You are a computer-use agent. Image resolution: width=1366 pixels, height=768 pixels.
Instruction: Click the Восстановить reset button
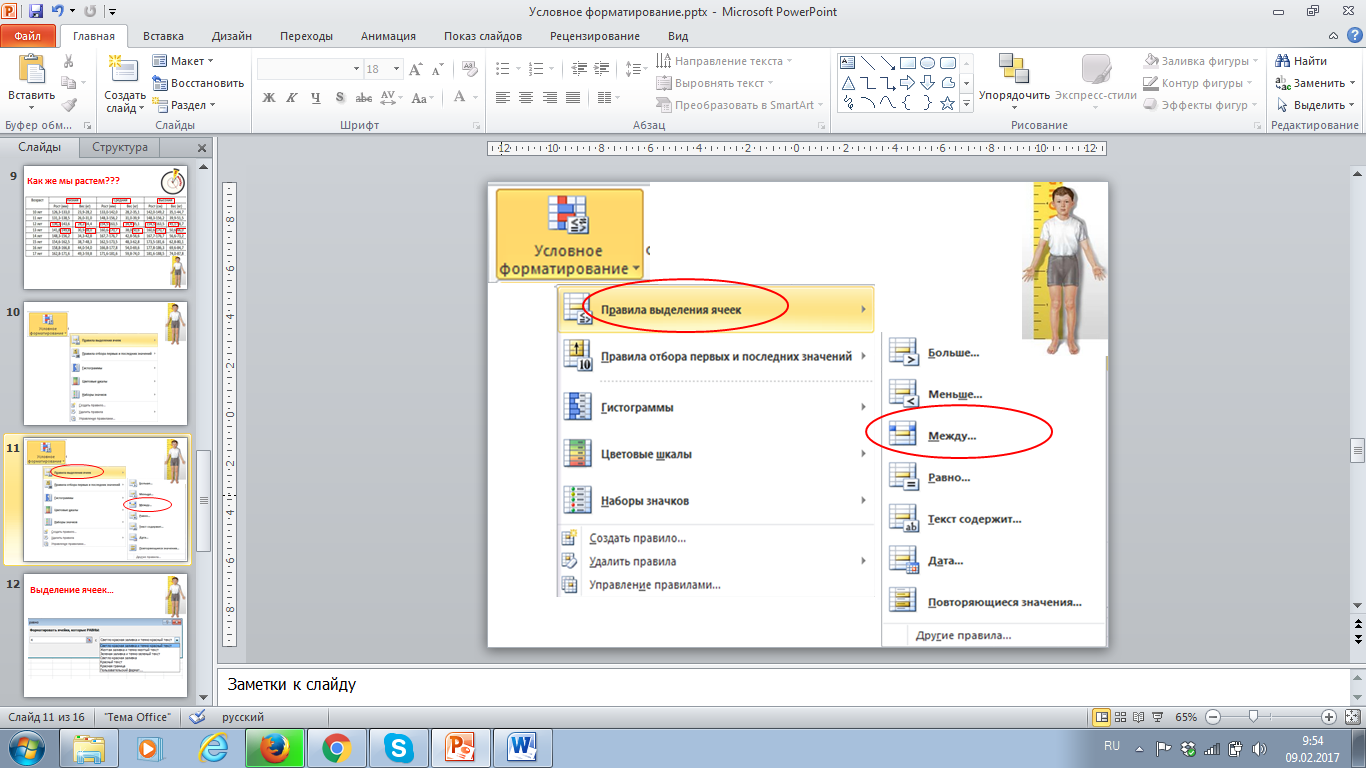pyautogui.click(x=198, y=83)
